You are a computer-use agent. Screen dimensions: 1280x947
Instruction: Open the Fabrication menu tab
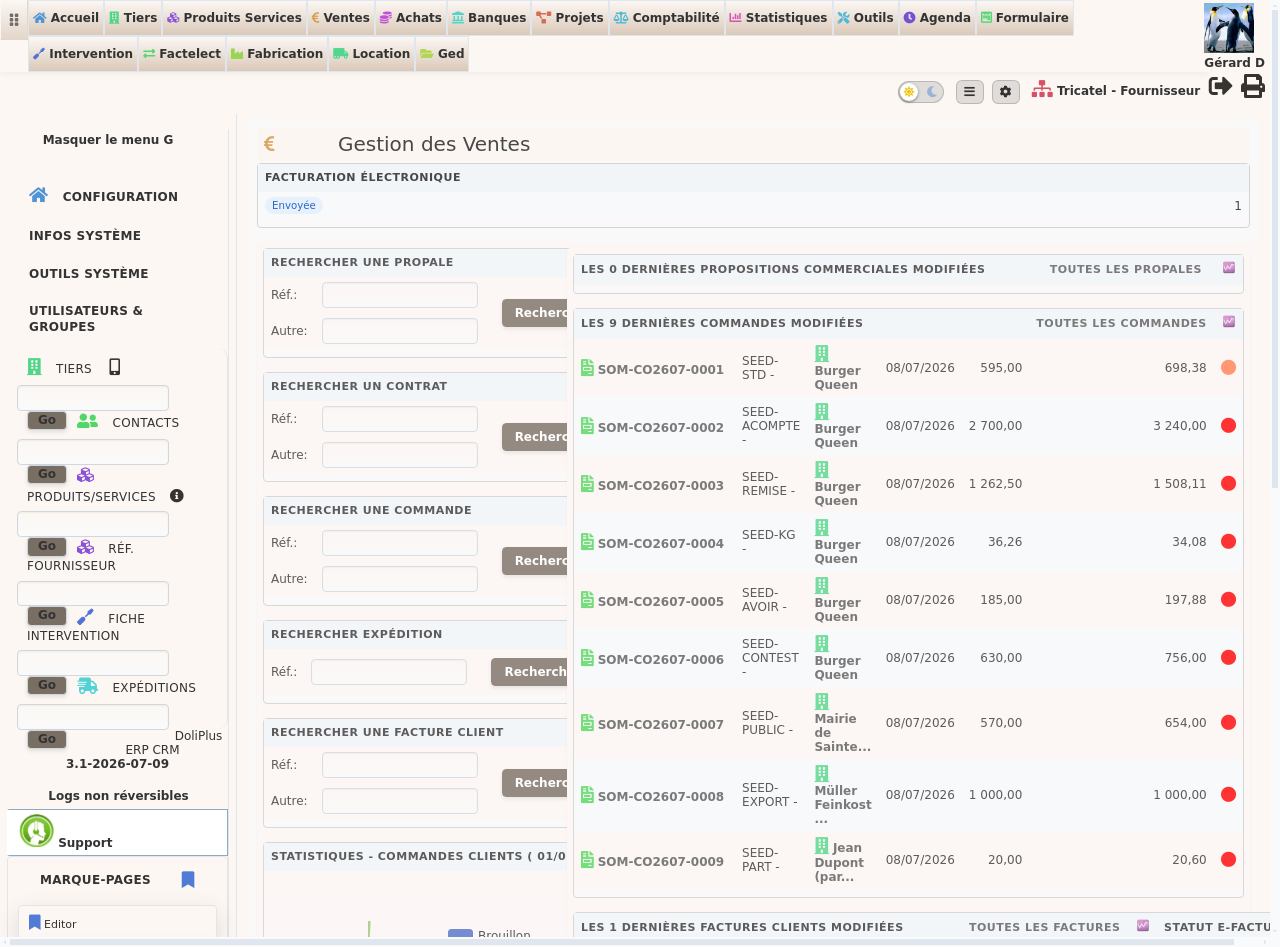click(276, 54)
